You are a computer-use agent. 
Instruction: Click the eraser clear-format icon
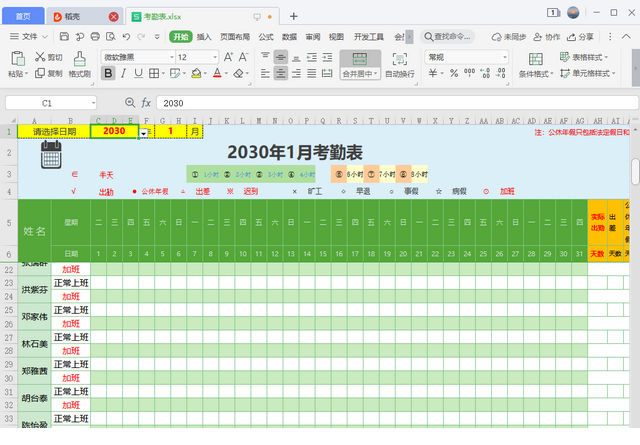238,73
